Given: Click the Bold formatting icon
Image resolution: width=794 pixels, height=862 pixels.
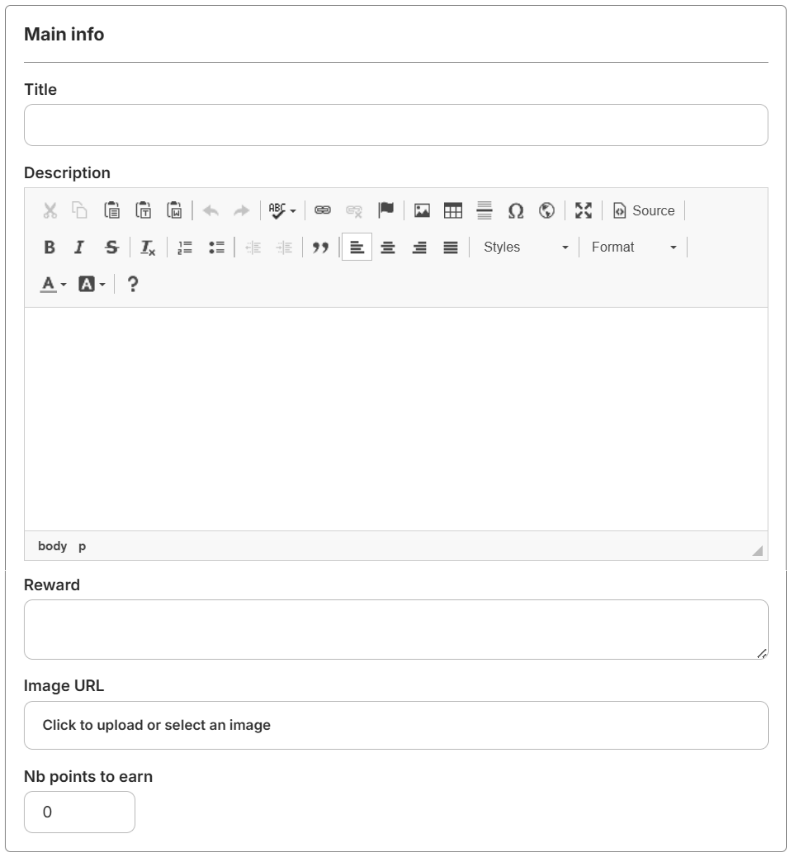Looking at the screenshot, I should coord(49,247).
